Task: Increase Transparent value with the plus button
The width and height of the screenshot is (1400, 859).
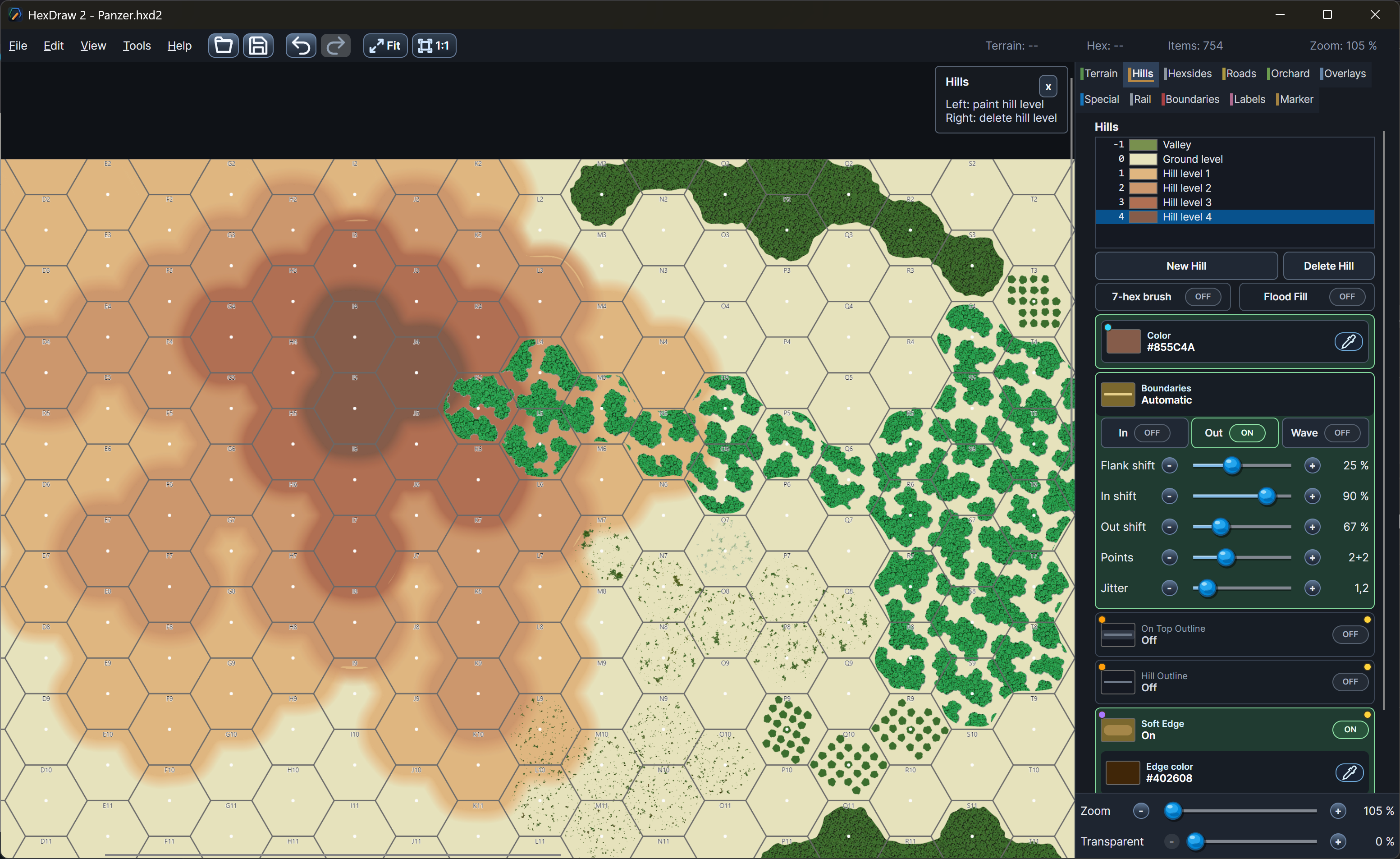Action: pos(1338,841)
